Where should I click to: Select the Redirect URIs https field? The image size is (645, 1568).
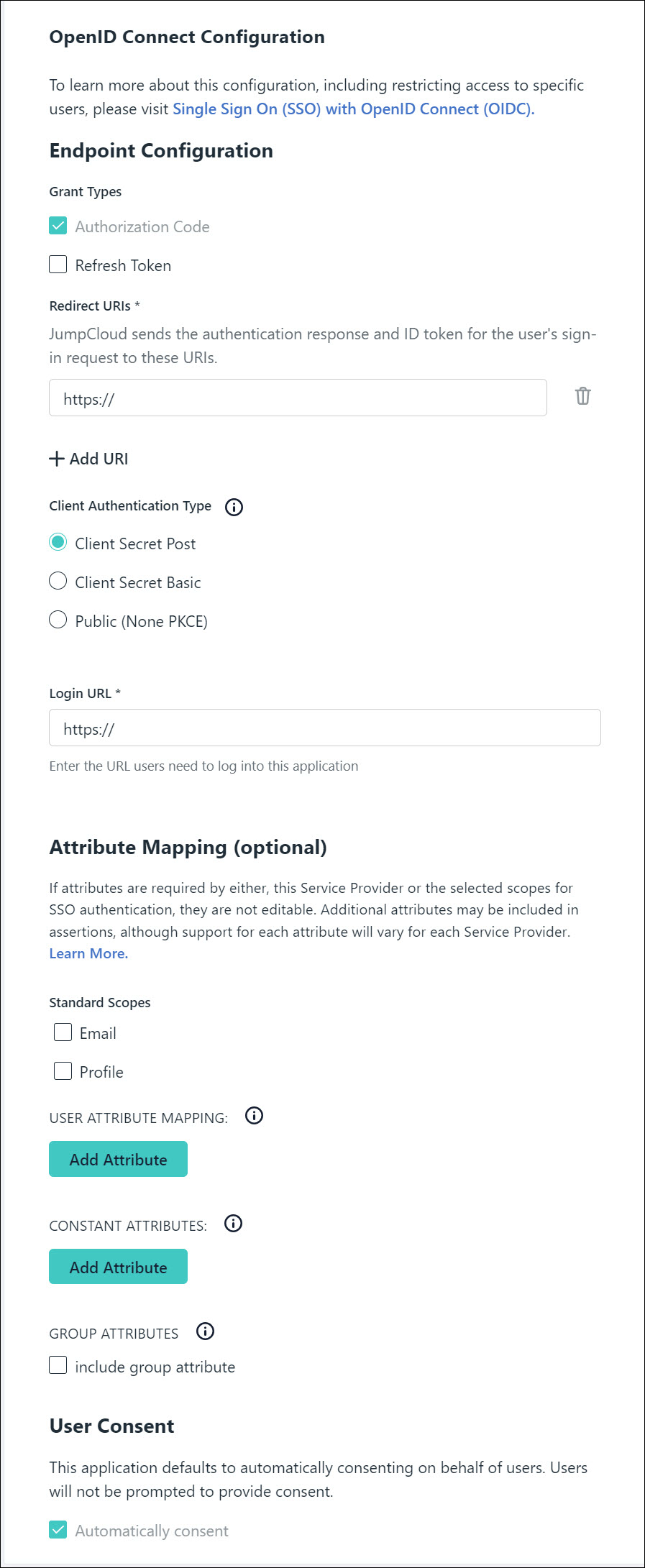[297, 396]
